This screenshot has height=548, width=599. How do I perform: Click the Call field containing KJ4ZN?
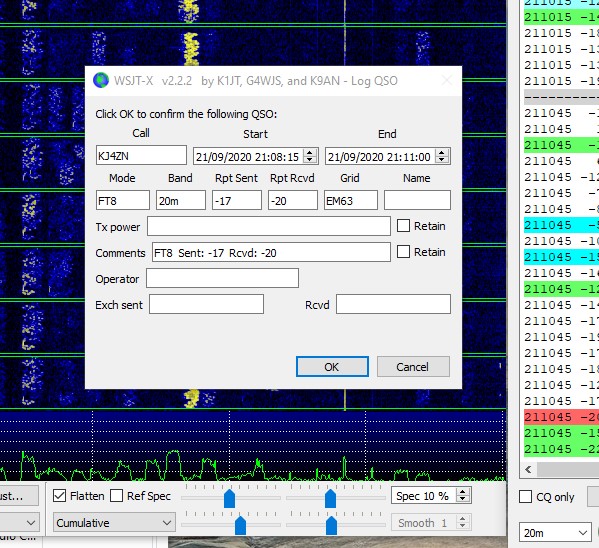[x=141, y=156]
